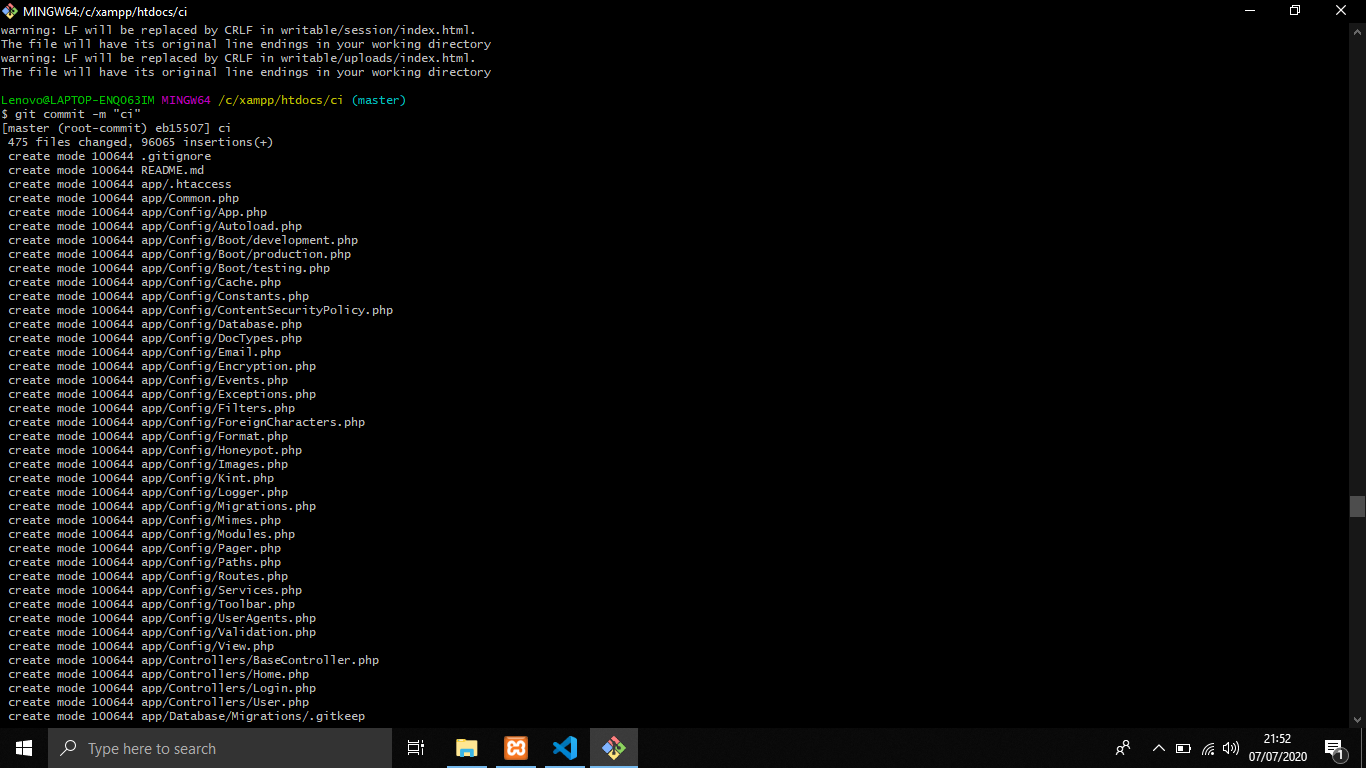
Task: Click the "app/Config/ForeignCharacters.php" line
Action: 186,422
